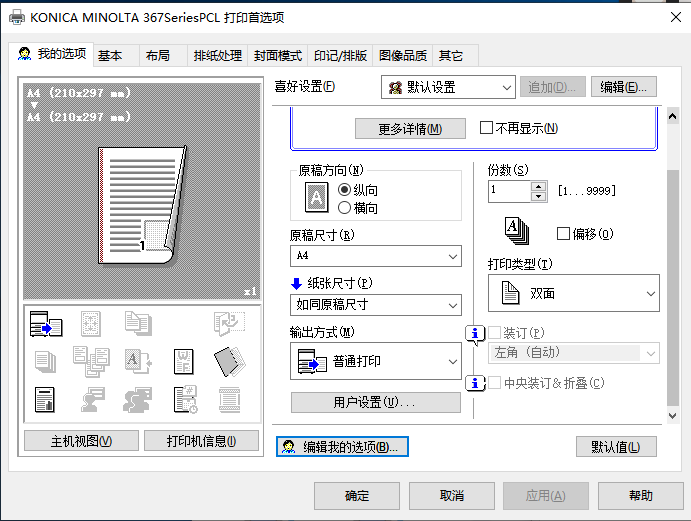
Task: Click the paper preview thumbnail with curled page
Action: click(142, 205)
